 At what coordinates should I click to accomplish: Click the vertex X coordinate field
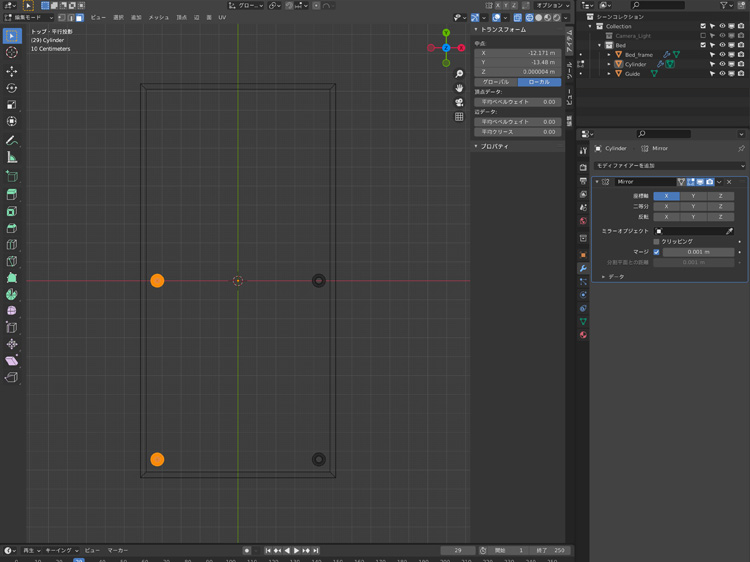point(517,53)
